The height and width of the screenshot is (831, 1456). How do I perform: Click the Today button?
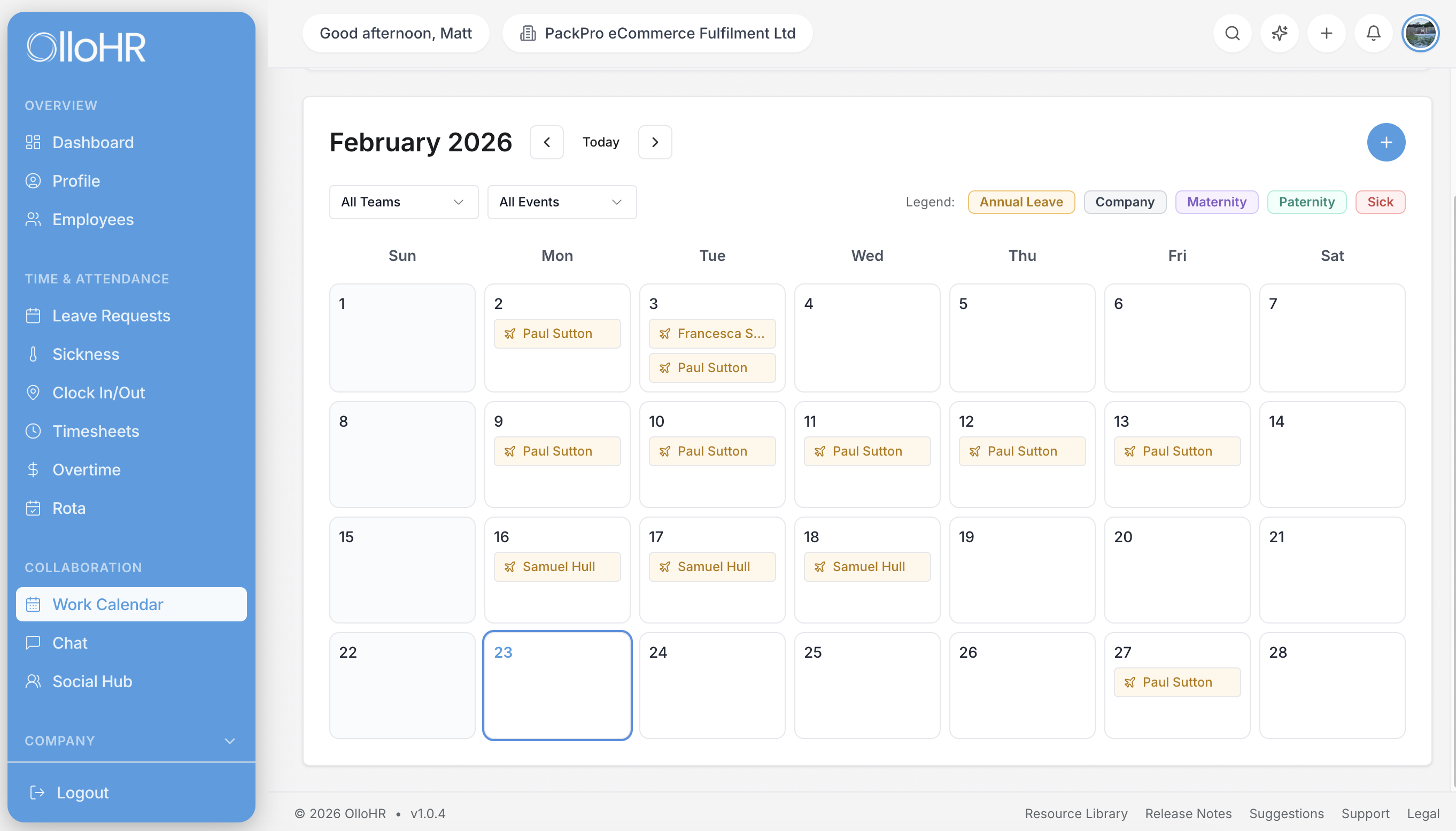click(x=601, y=142)
